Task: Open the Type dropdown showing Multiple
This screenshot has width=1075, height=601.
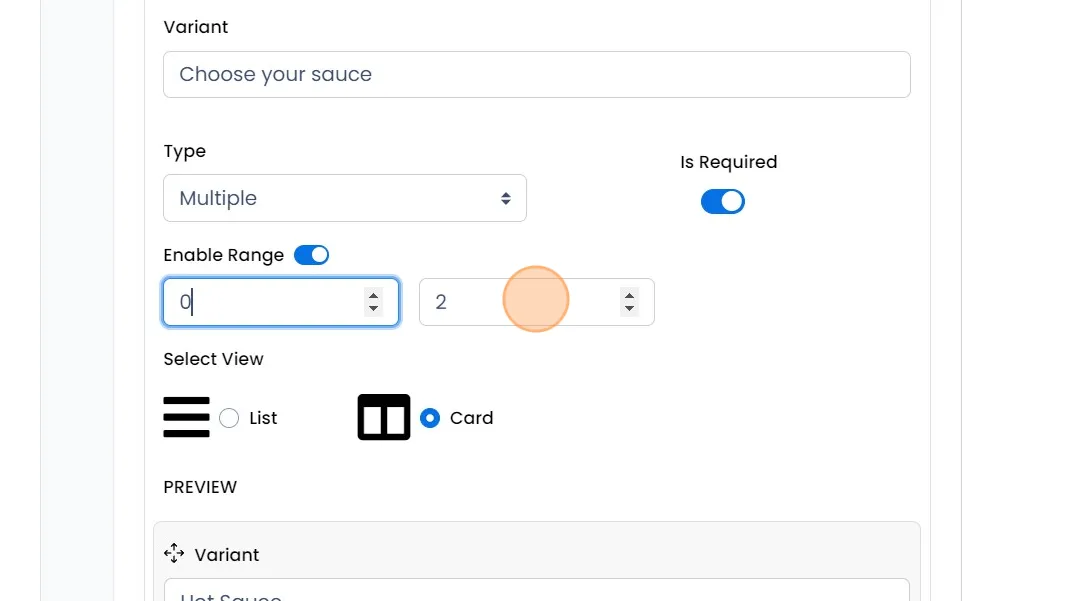Action: (330, 198)
